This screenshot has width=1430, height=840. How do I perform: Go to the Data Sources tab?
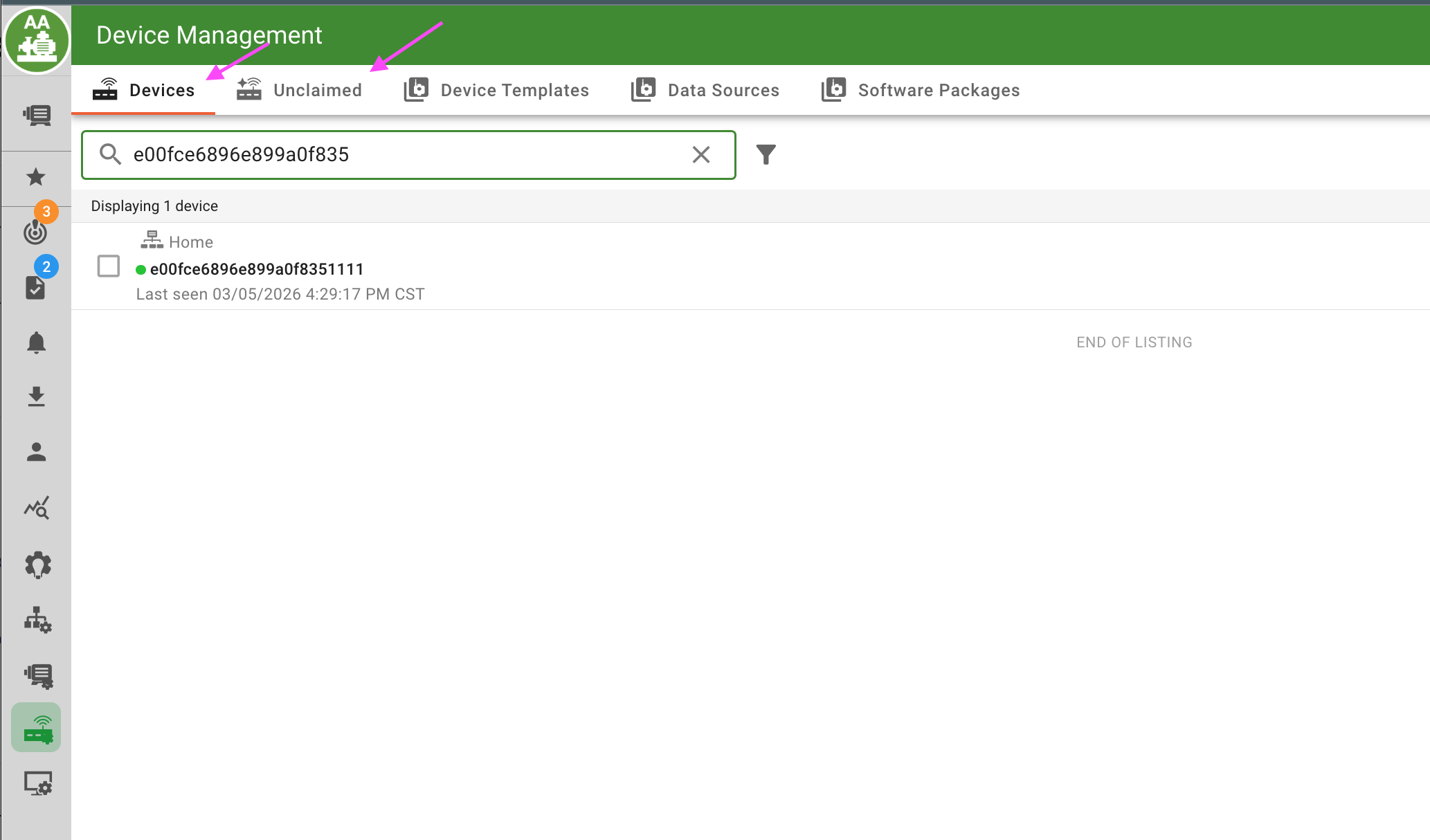705,90
